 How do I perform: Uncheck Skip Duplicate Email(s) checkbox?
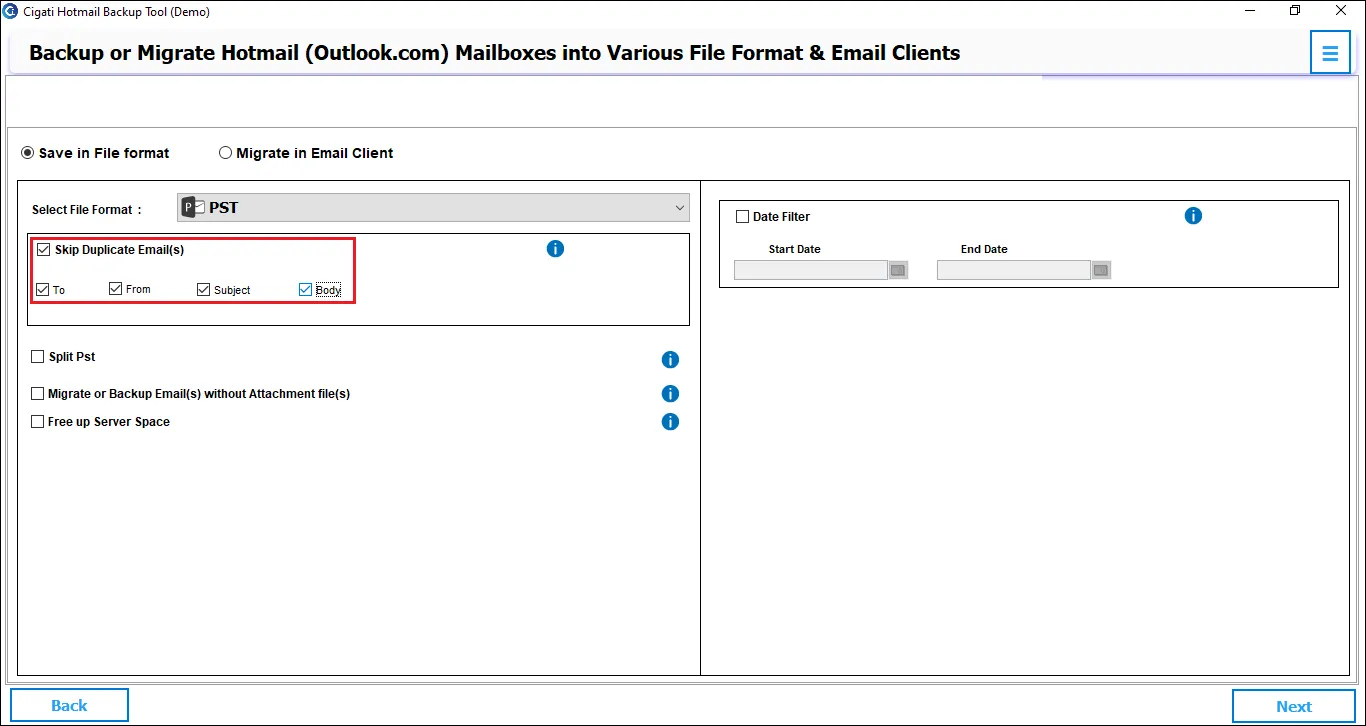click(x=43, y=250)
